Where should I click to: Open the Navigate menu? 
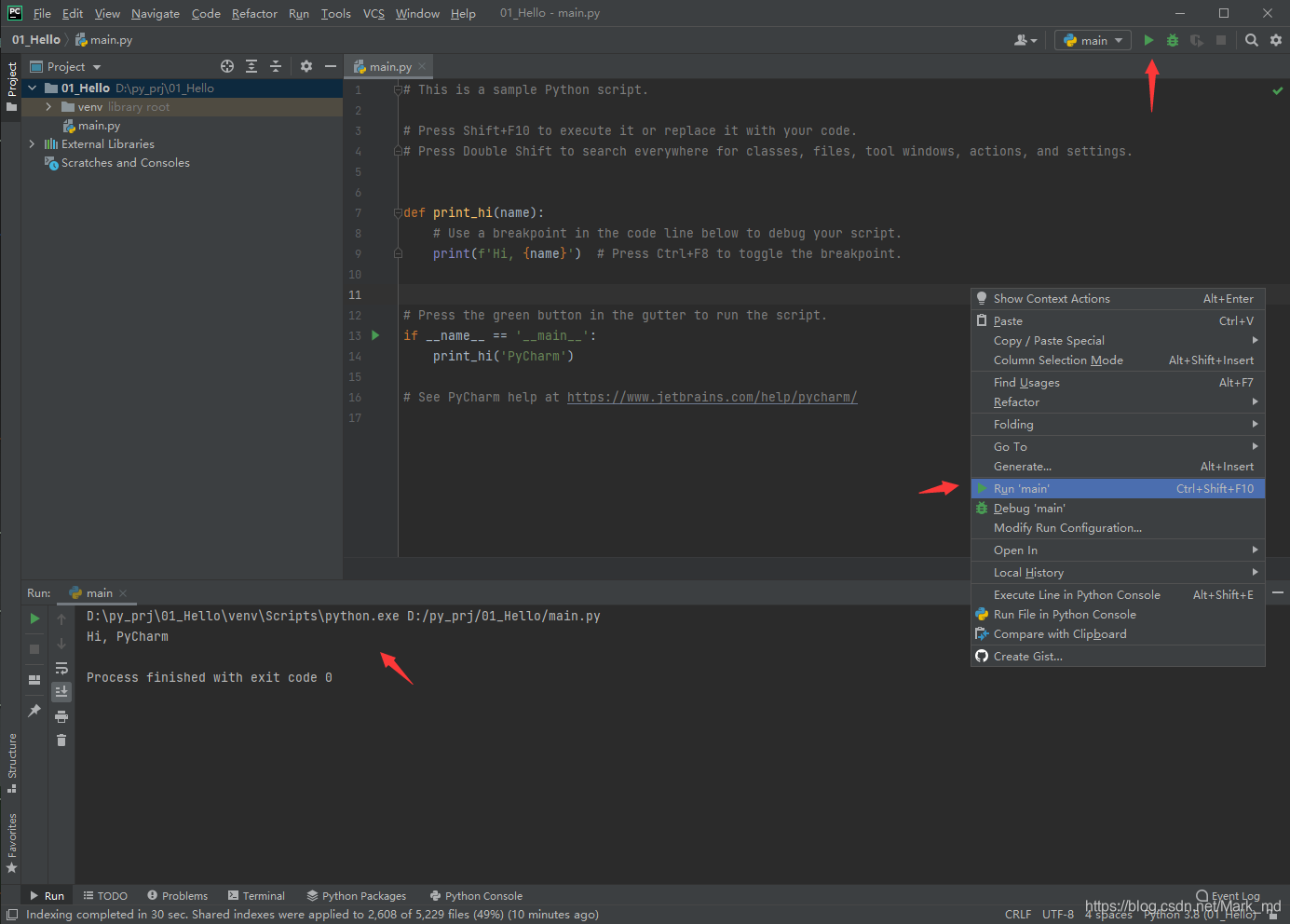156,13
